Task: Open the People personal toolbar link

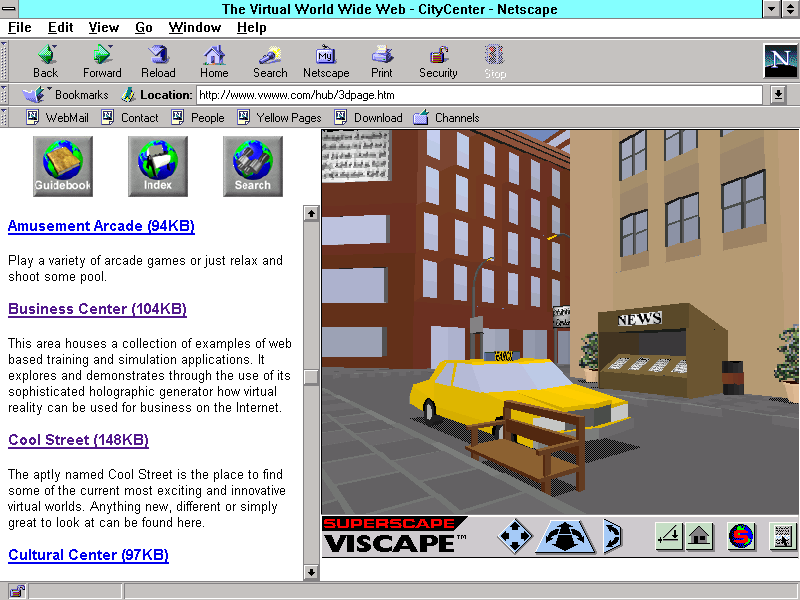Action: pyautogui.click(x=198, y=118)
